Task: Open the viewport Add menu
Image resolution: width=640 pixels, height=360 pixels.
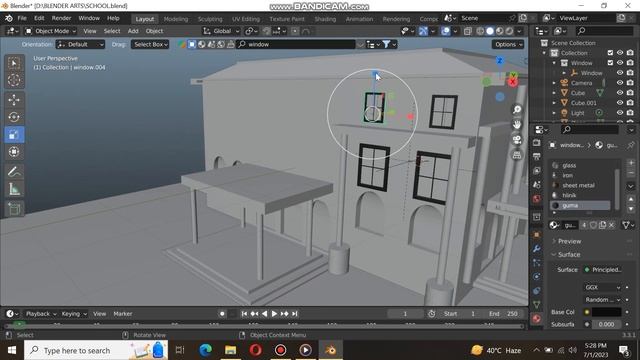Action: point(133,31)
